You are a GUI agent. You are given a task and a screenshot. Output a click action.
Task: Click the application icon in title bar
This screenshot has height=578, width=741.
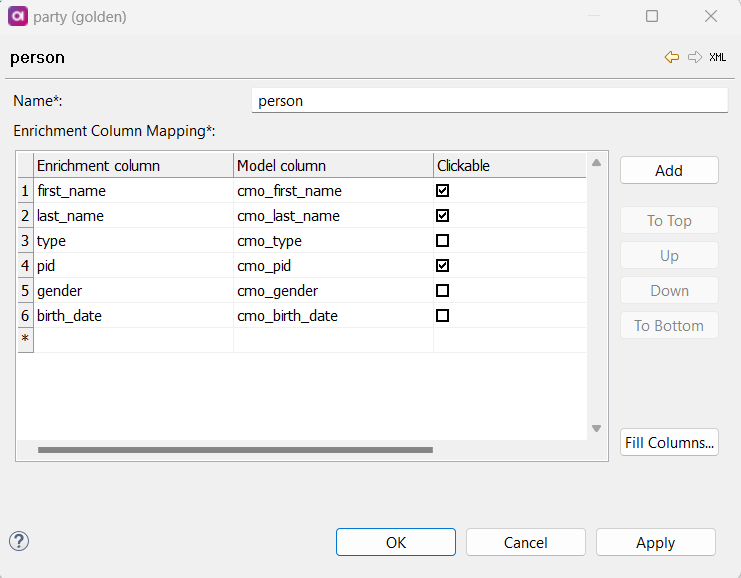(17, 16)
